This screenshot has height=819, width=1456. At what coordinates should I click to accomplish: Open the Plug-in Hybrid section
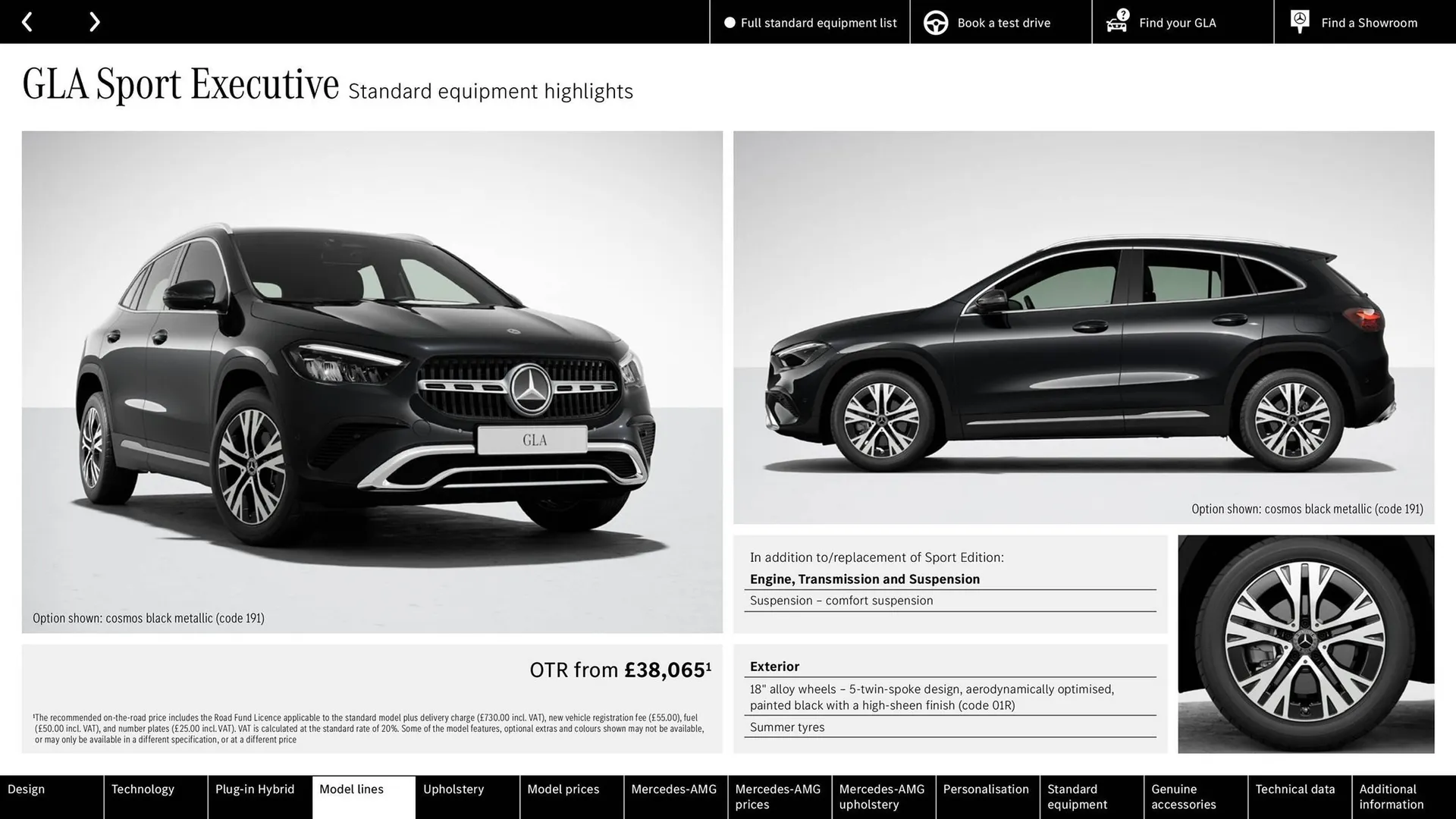click(254, 789)
